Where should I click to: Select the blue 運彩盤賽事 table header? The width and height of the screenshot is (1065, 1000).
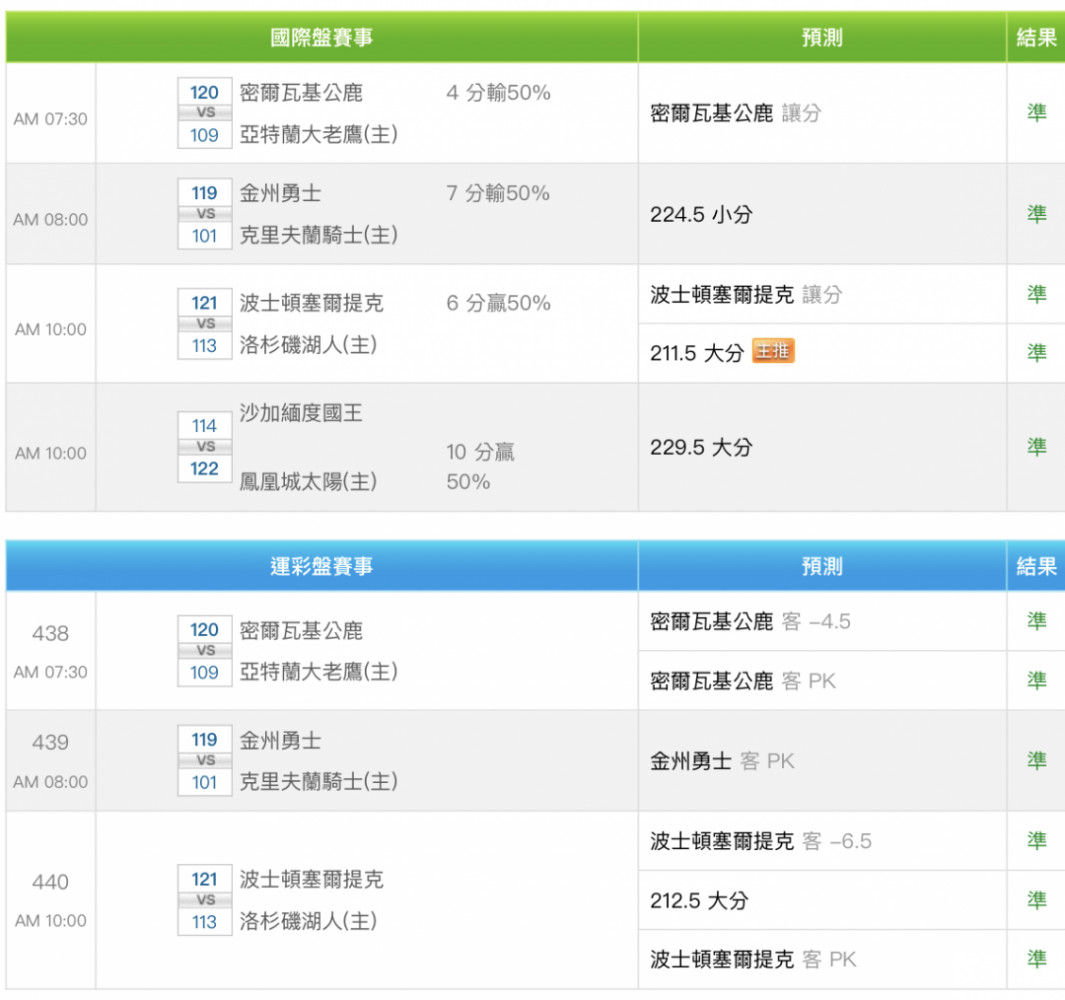321,566
